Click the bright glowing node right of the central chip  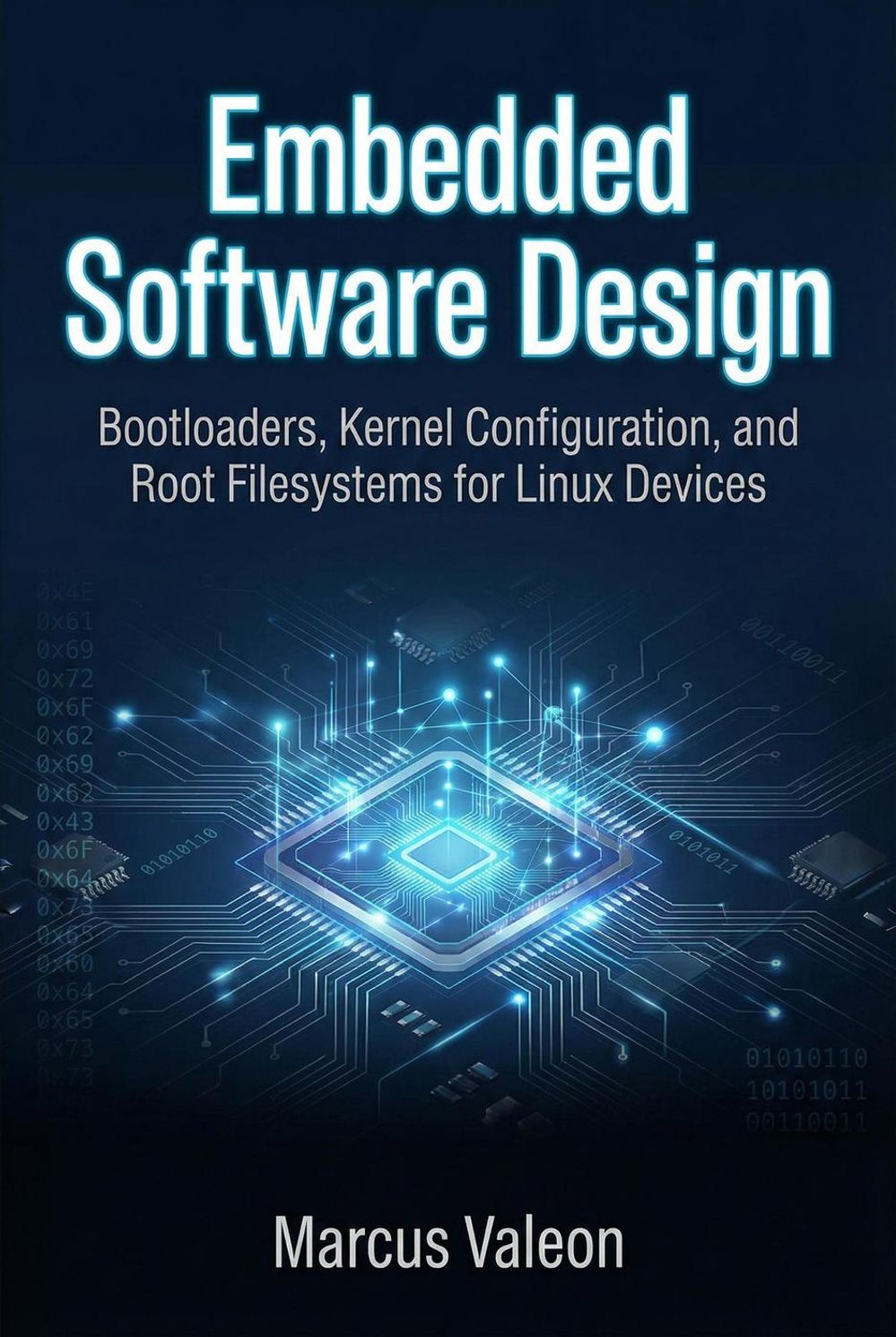[x=657, y=736]
